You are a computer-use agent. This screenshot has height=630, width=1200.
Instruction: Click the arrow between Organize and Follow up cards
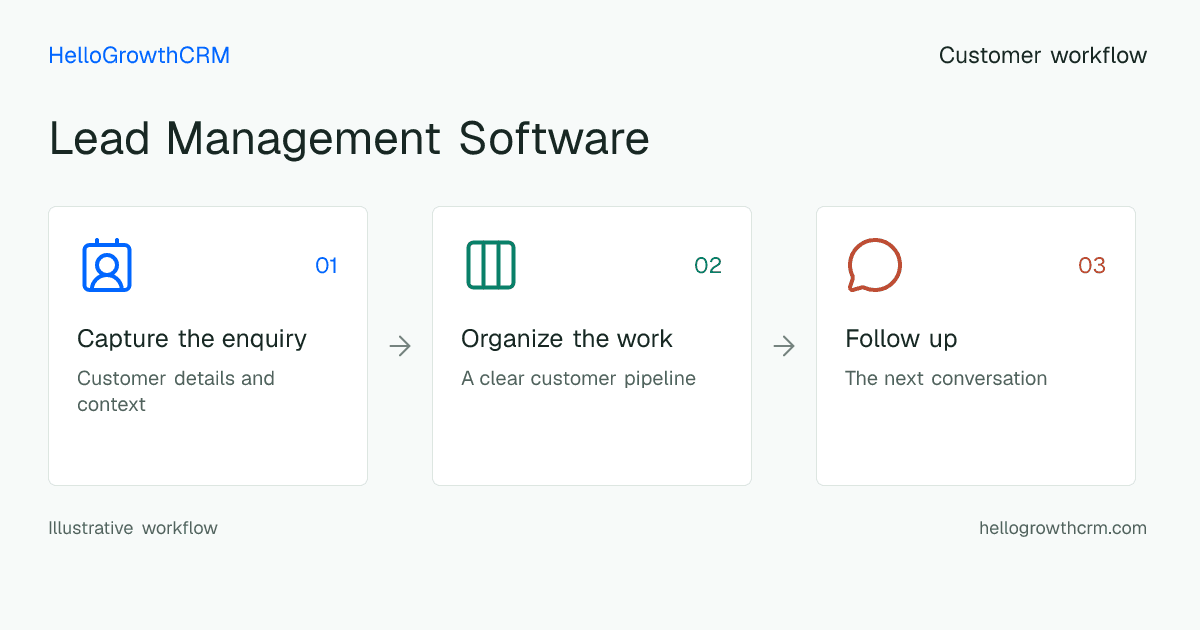click(x=784, y=346)
